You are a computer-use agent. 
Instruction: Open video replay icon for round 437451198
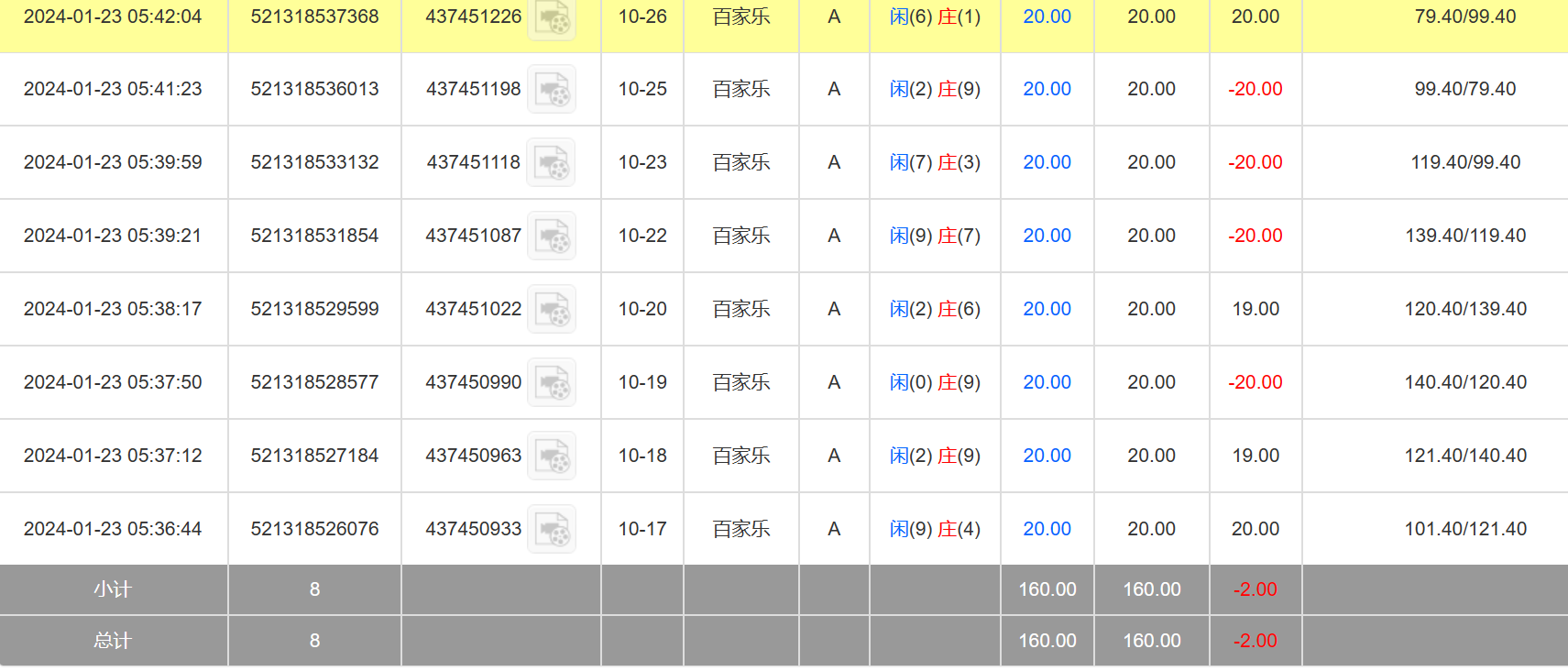tap(552, 90)
